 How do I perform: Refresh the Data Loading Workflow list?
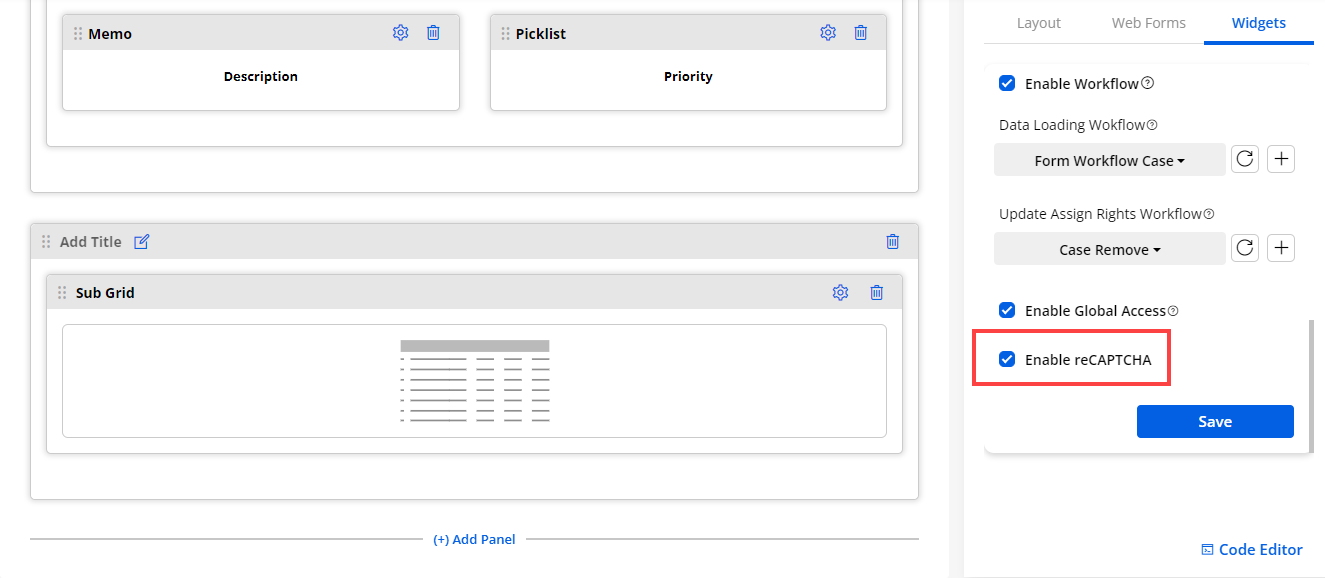(1244, 160)
